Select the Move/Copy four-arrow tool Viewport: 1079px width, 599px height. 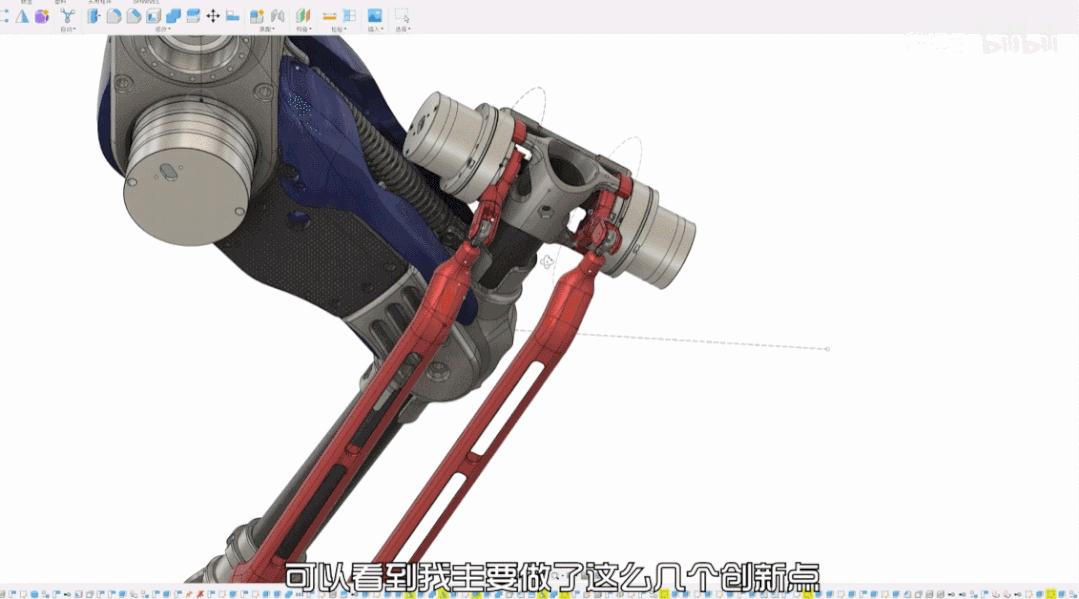tap(213, 16)
